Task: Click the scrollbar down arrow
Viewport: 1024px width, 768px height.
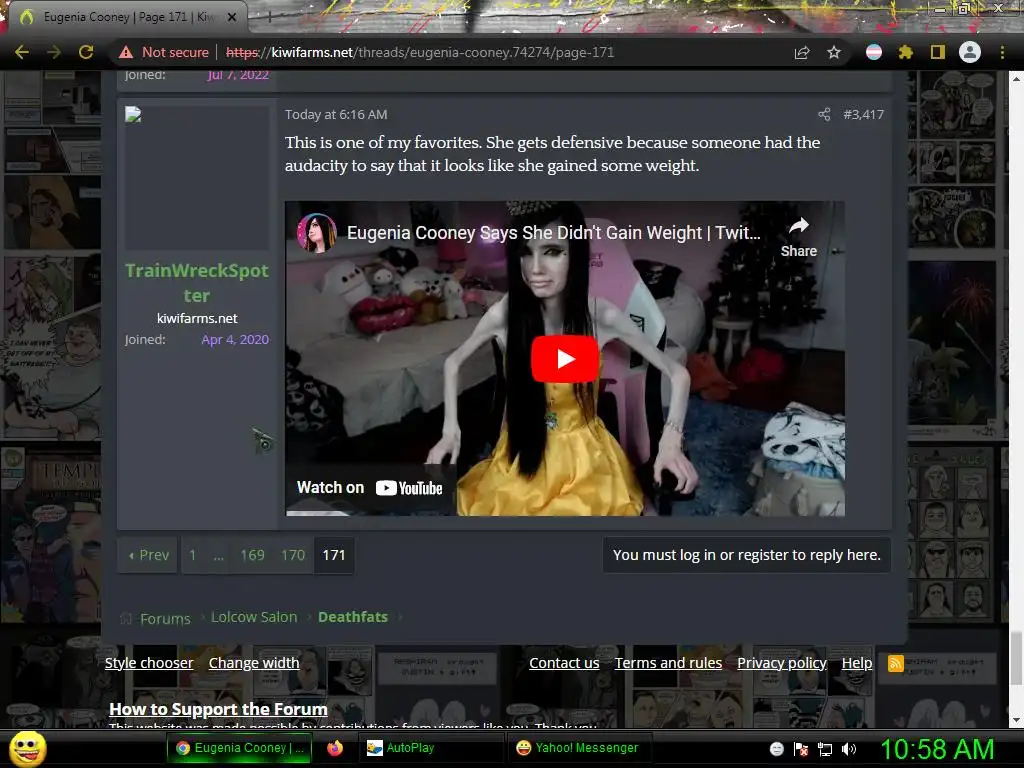Action: [x=1016, y=720]
